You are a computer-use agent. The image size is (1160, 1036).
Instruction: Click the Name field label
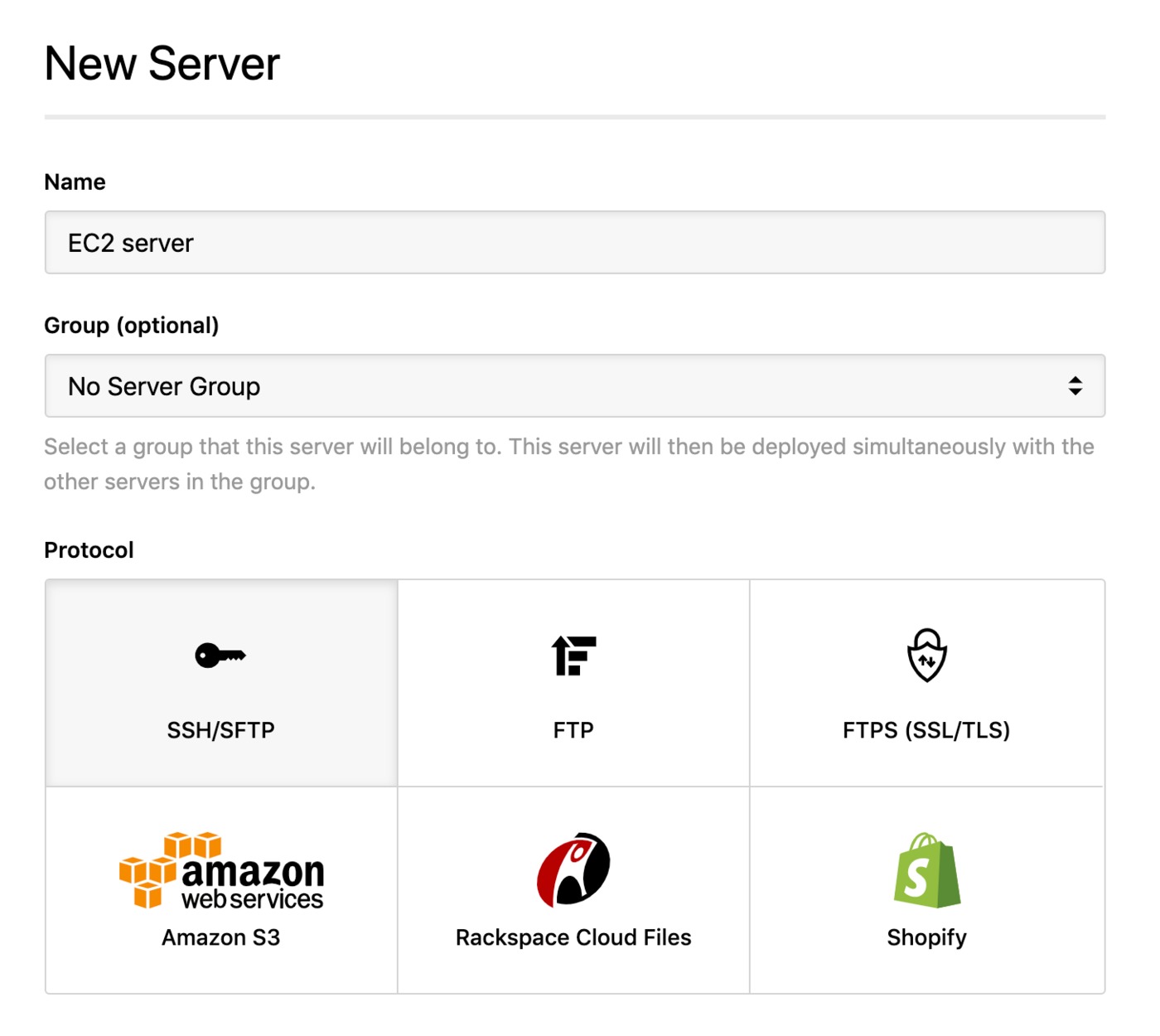click(75, 182)
